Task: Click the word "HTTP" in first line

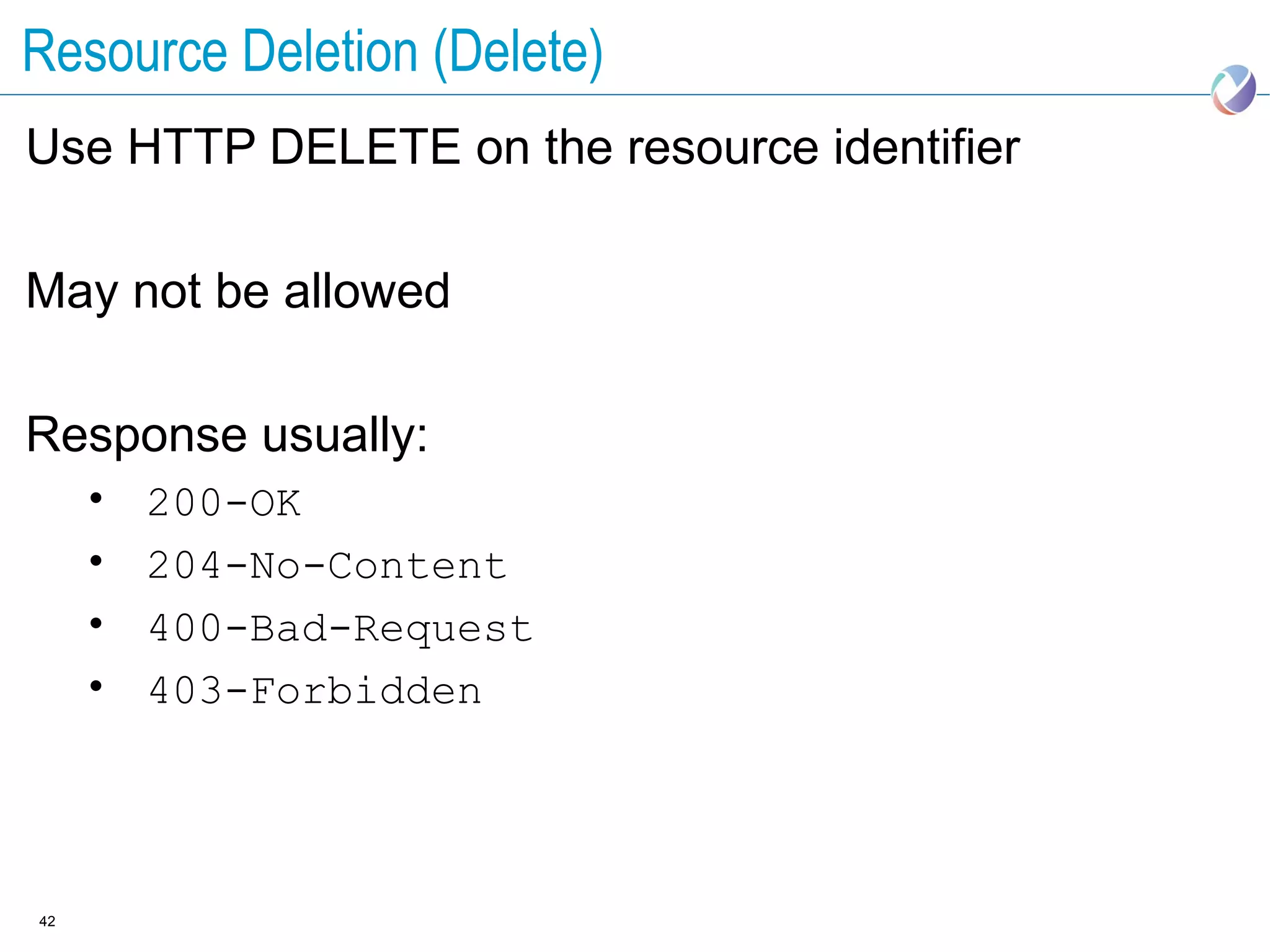Action: (x=191, y=147)
